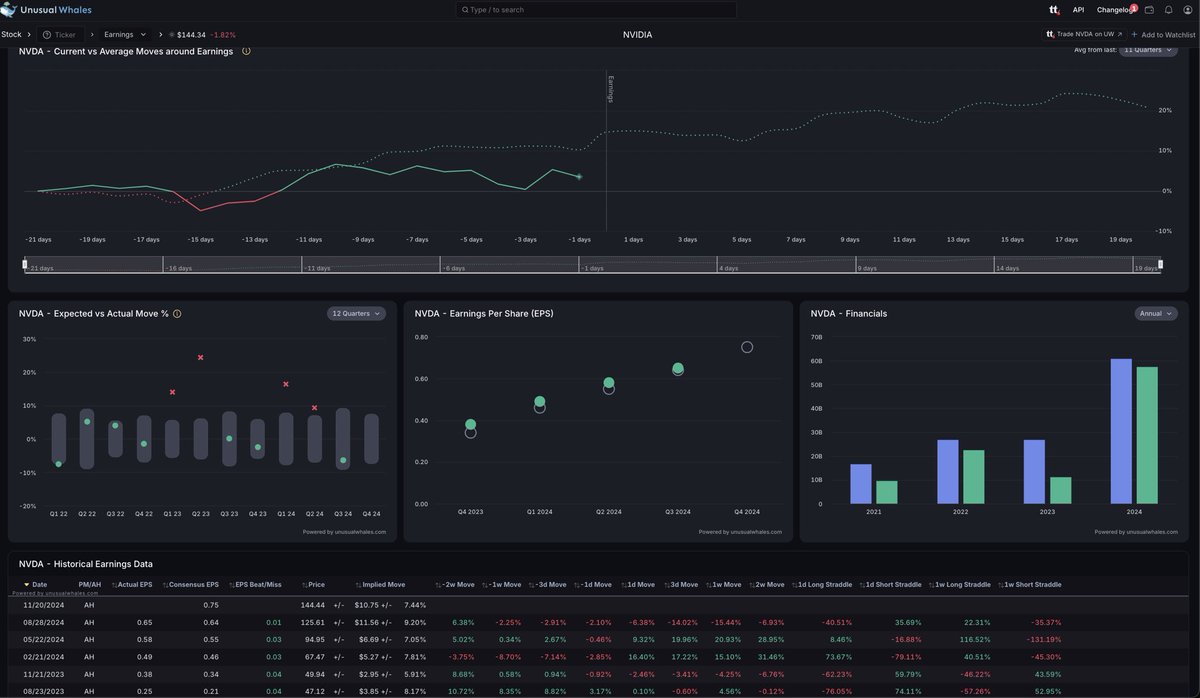Click the empty Q4 2024 EPS estimate circle
The height and width of the screenshot is (698, 1200).
pos(747,347)
